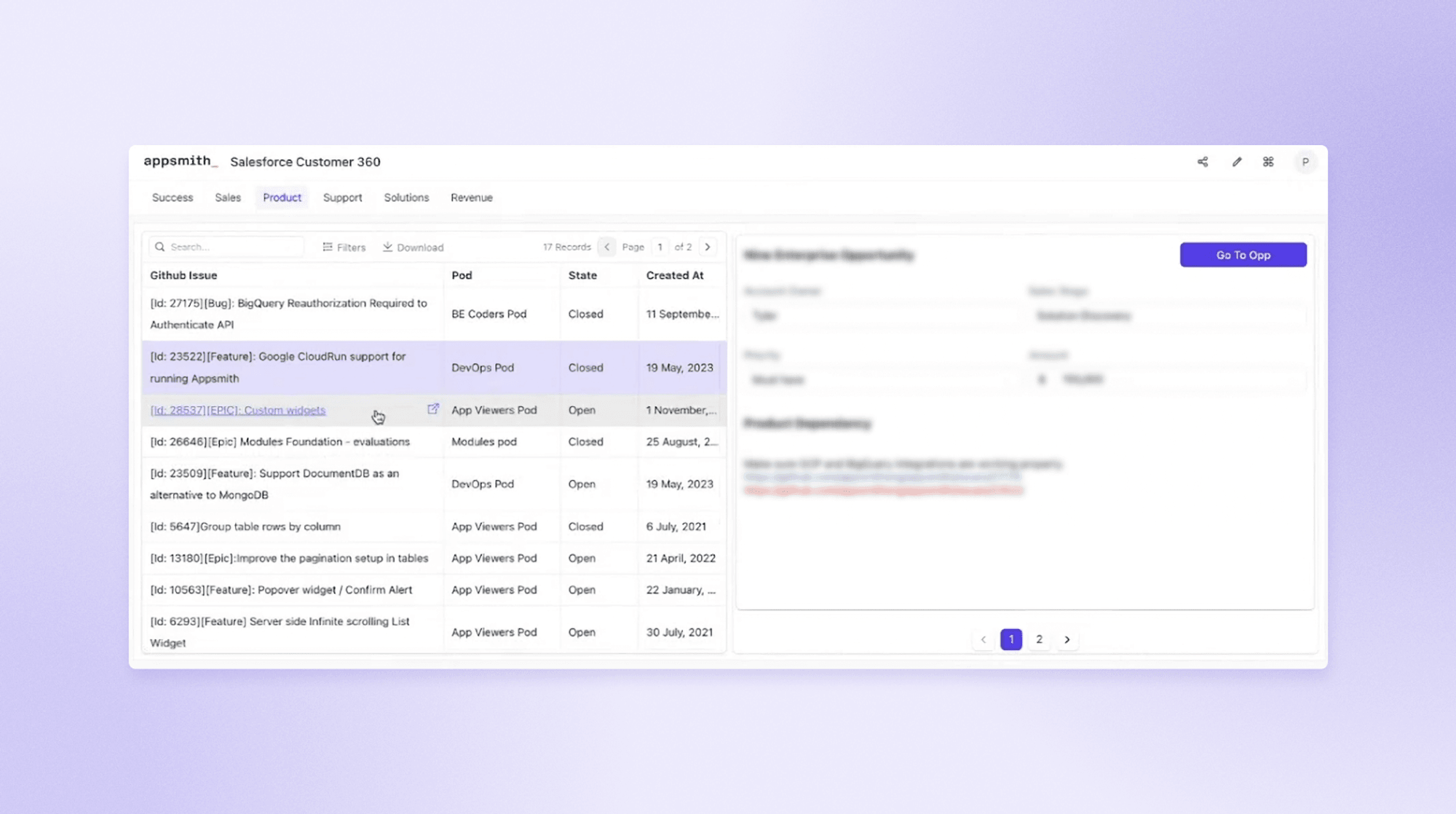
Task: Click the left chevron in opportunity pagination
Action: click(983, 639)
